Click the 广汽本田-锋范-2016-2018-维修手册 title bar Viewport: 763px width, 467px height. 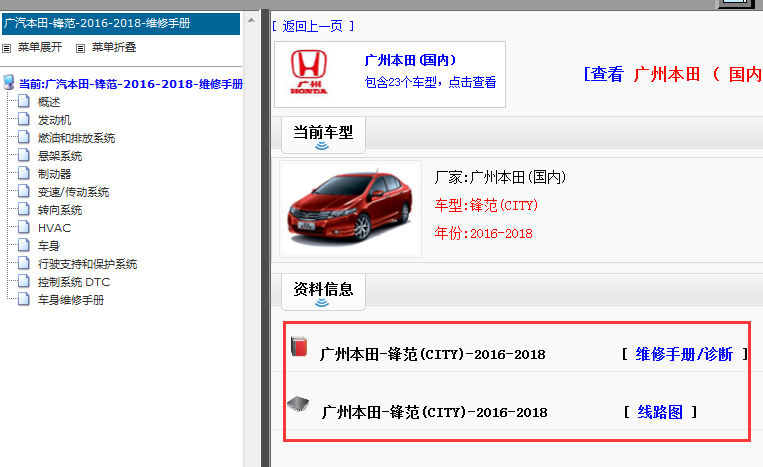coord(121,23)
